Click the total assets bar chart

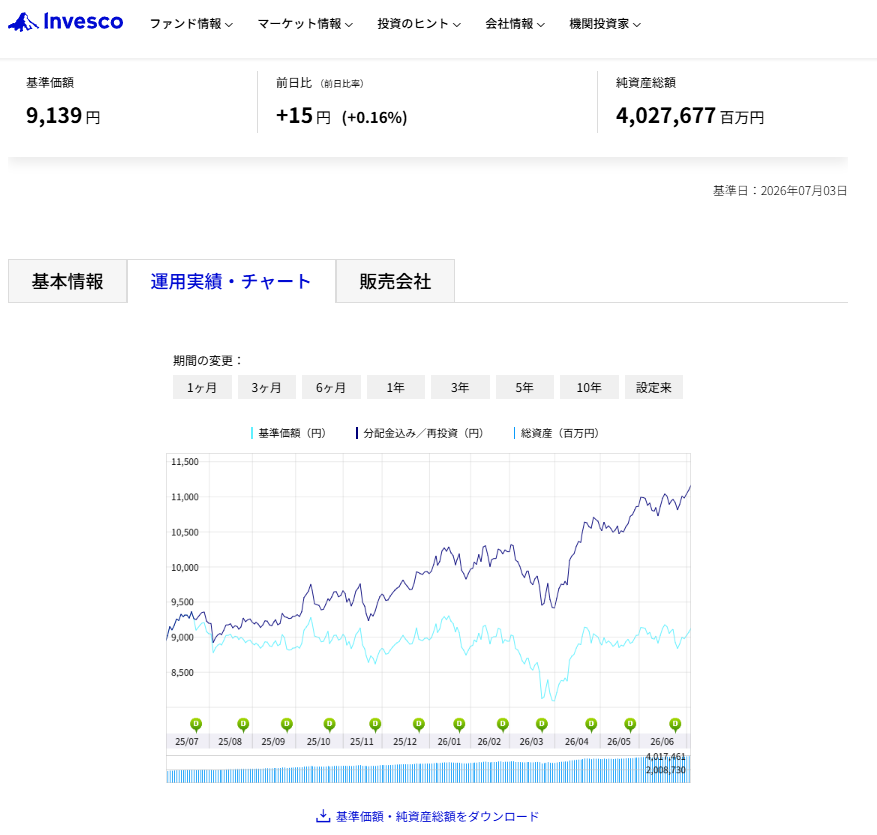[428, 770]
